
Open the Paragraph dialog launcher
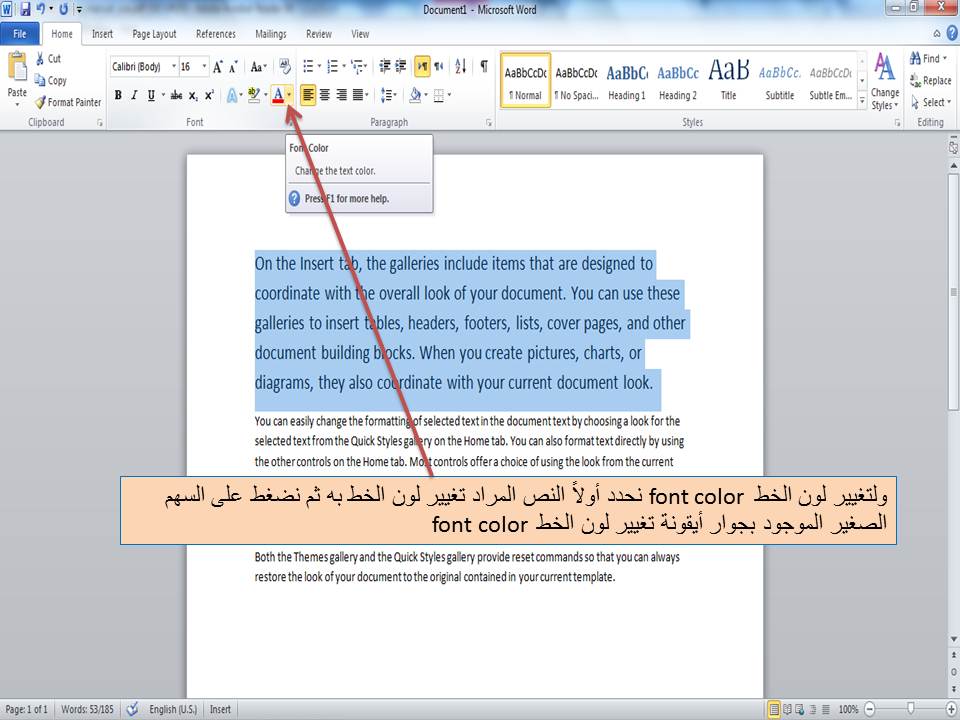click(489, 122)
